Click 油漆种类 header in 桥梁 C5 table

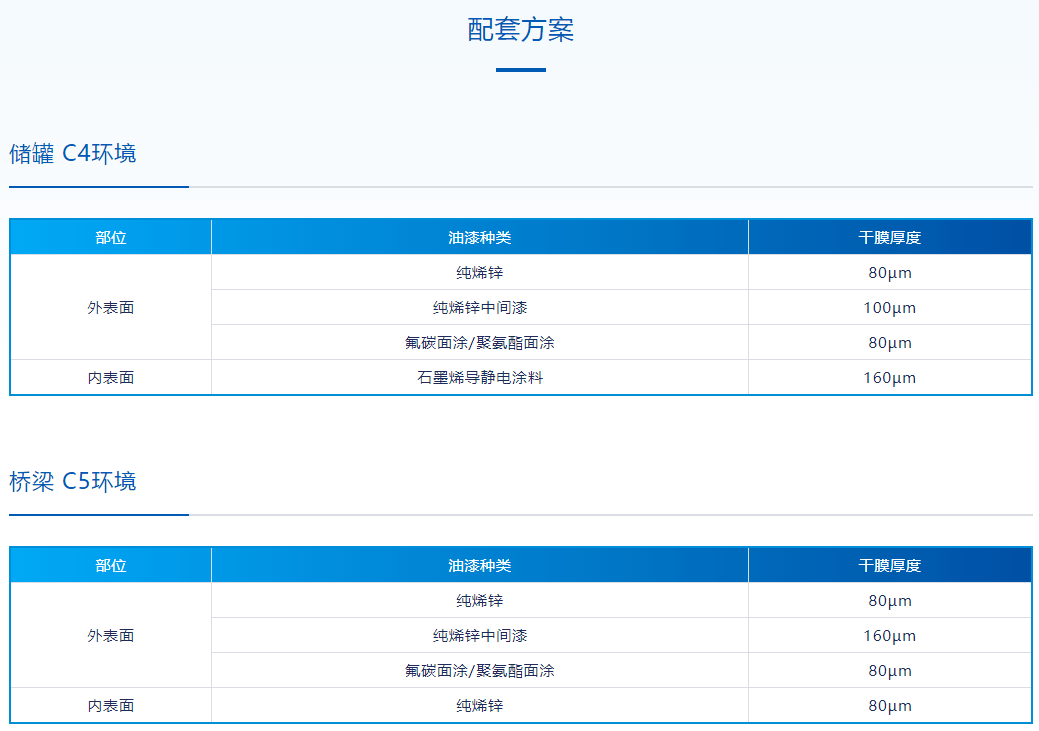tap(480, 566)
